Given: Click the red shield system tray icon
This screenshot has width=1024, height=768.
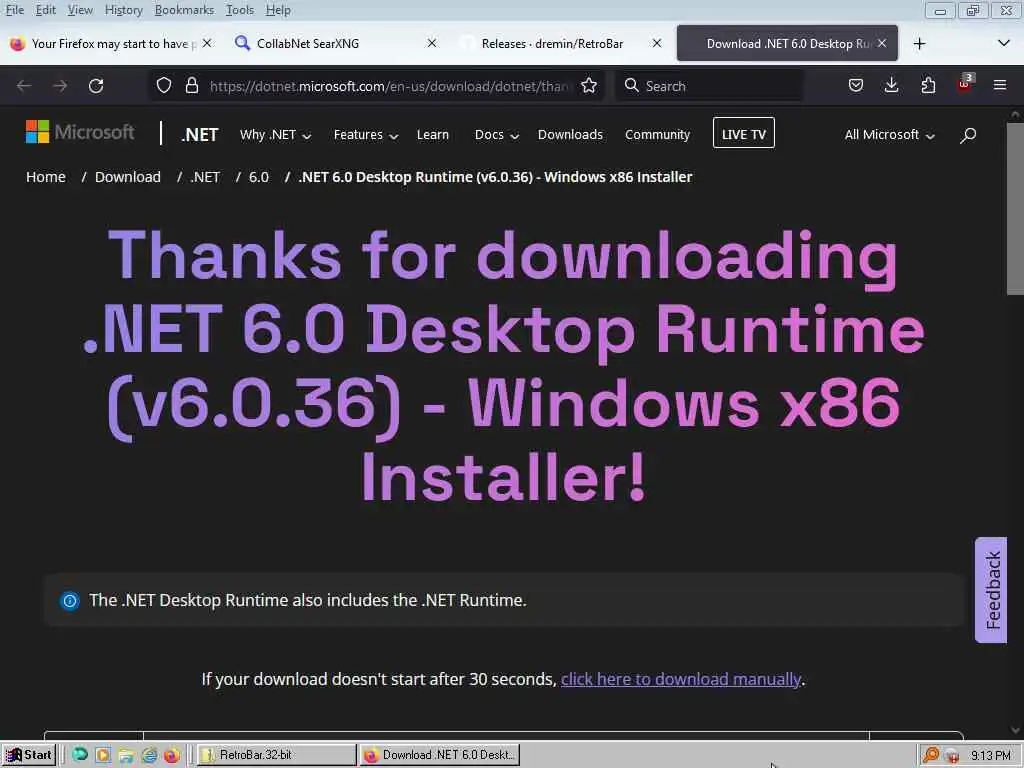Looking at the screenshot, I should [952, 756].
